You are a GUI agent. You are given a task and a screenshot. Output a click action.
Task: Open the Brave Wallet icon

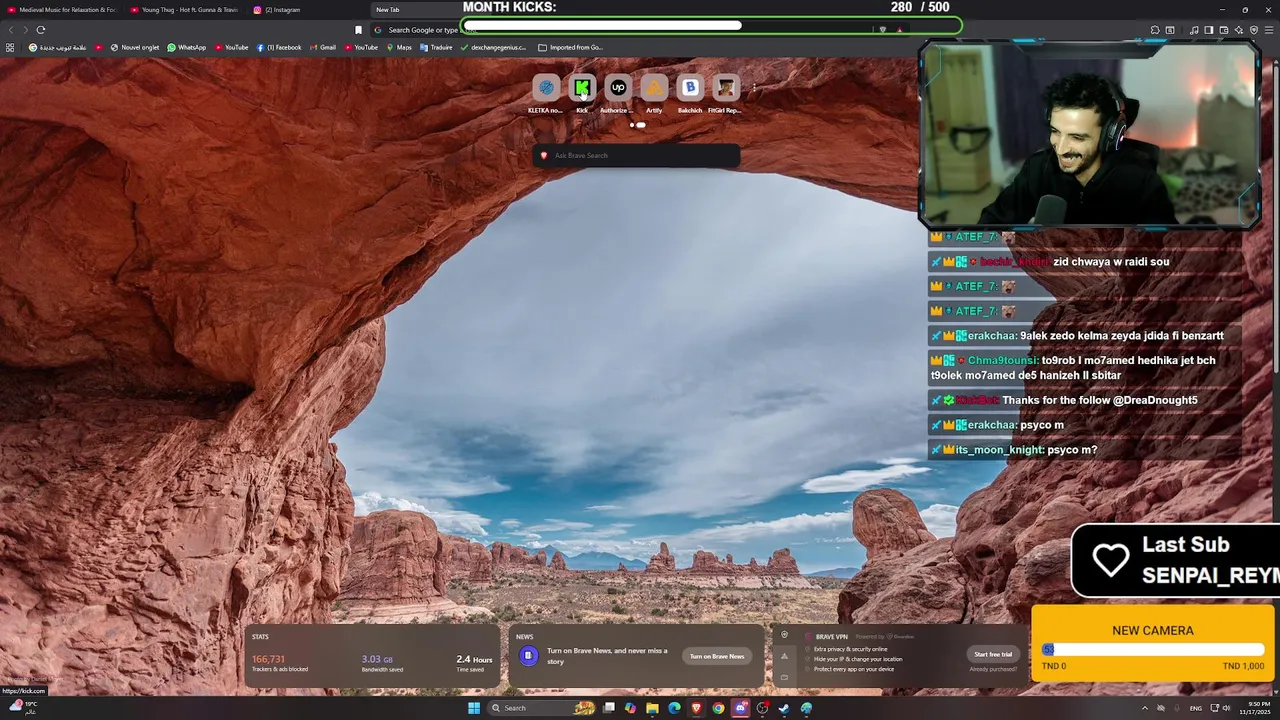tap(1224, 30)
